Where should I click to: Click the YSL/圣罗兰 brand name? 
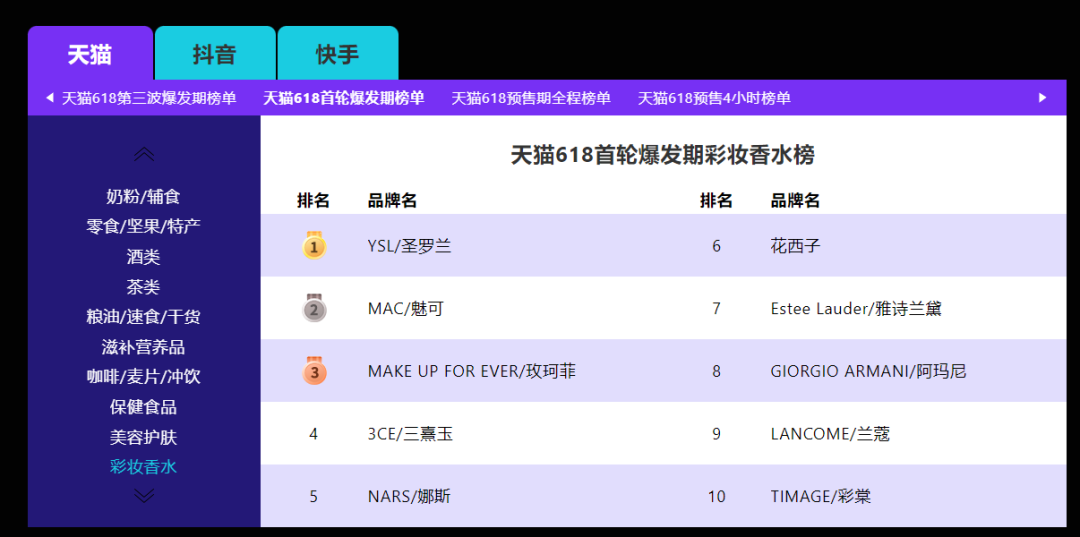(x=409, y=246)
